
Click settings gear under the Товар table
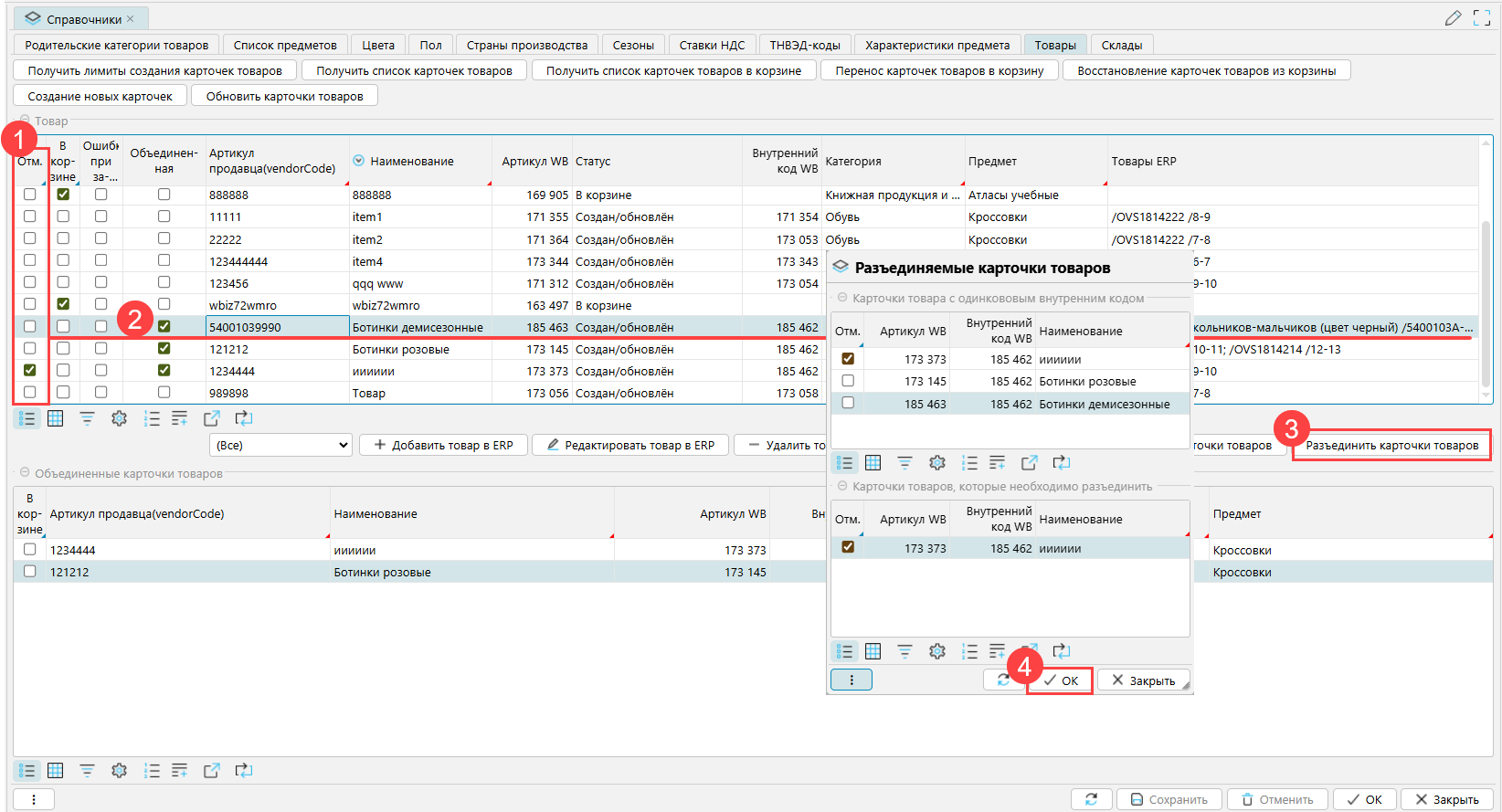coord(119,418)
